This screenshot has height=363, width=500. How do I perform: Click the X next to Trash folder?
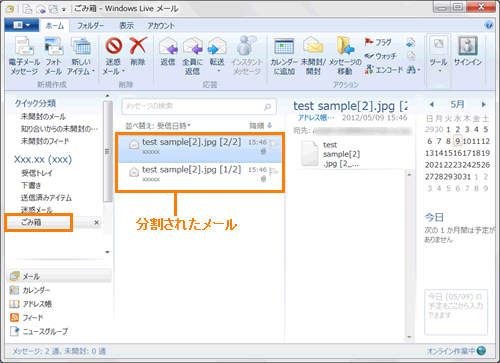click(x=96, y=222)
